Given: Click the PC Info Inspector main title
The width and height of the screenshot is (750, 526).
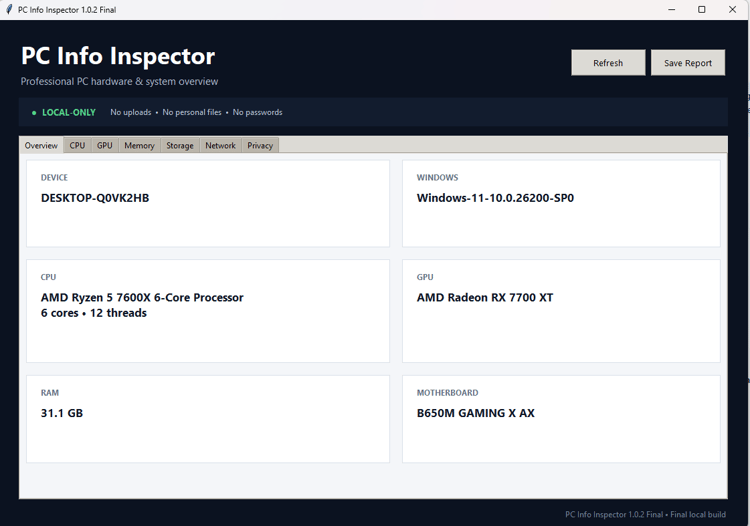Looking at the screenshot, I should click(x=118, y=56).
